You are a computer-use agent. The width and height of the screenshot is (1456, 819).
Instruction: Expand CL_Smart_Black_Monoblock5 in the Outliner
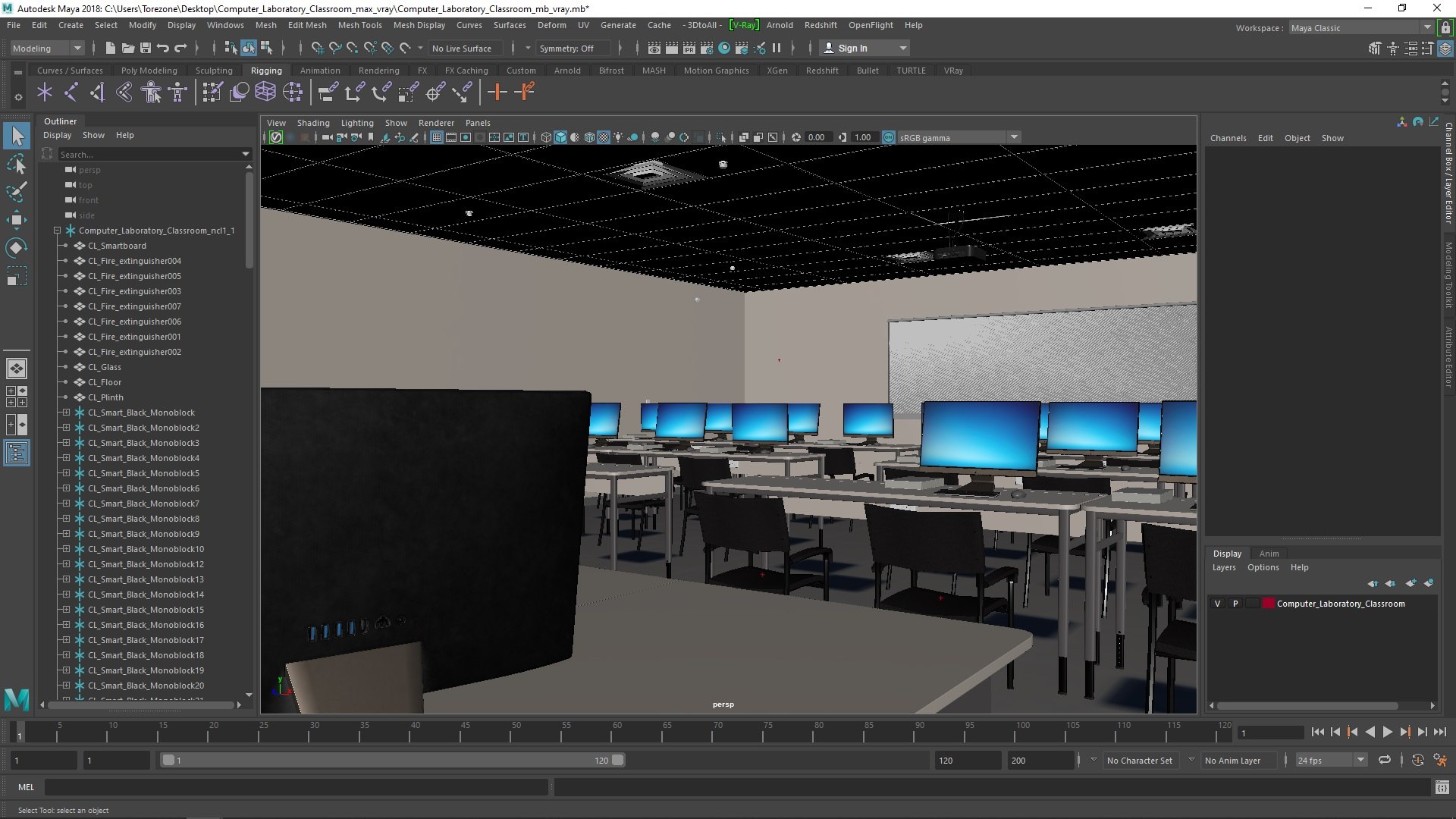(66, 473)
